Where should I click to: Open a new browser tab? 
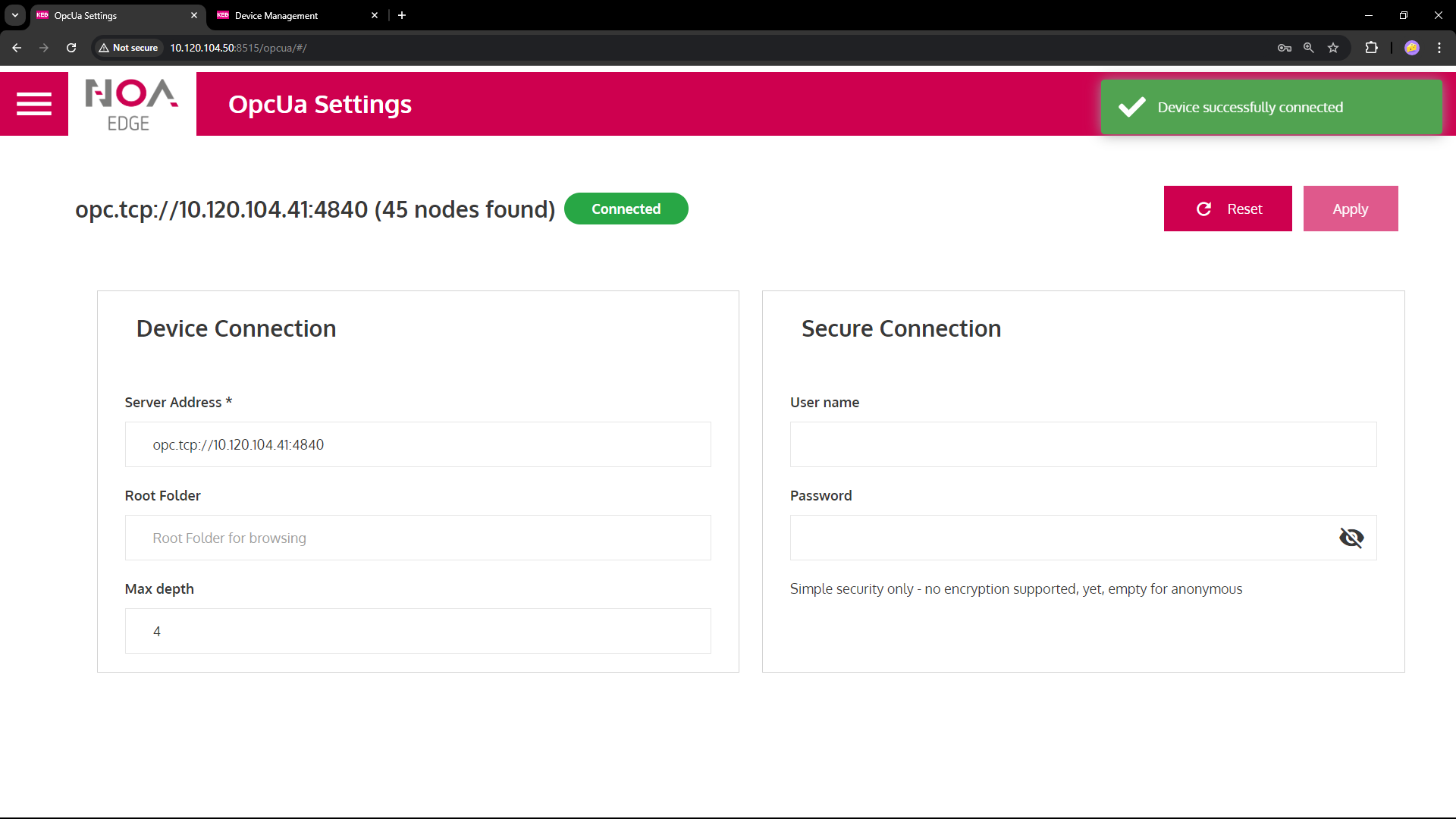(402, 15)
